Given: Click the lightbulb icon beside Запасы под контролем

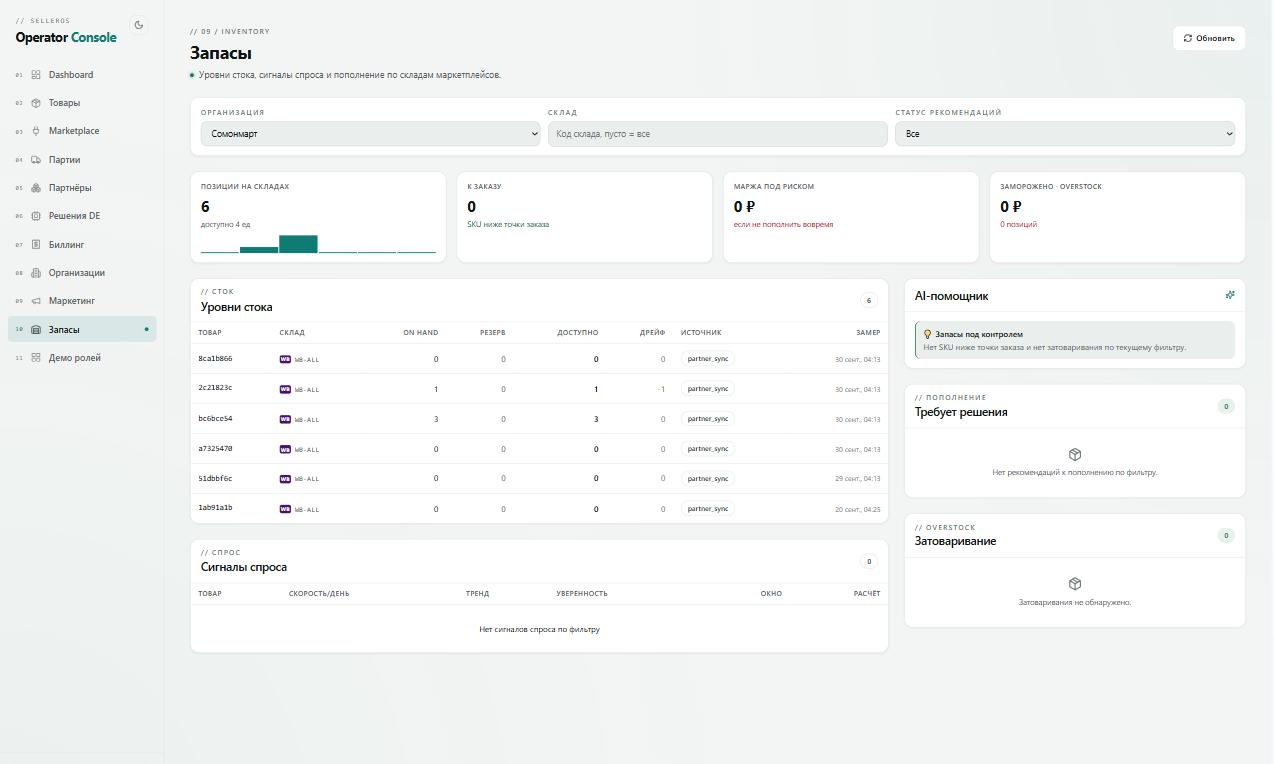Looking at the screenshot, I should 927,334.
